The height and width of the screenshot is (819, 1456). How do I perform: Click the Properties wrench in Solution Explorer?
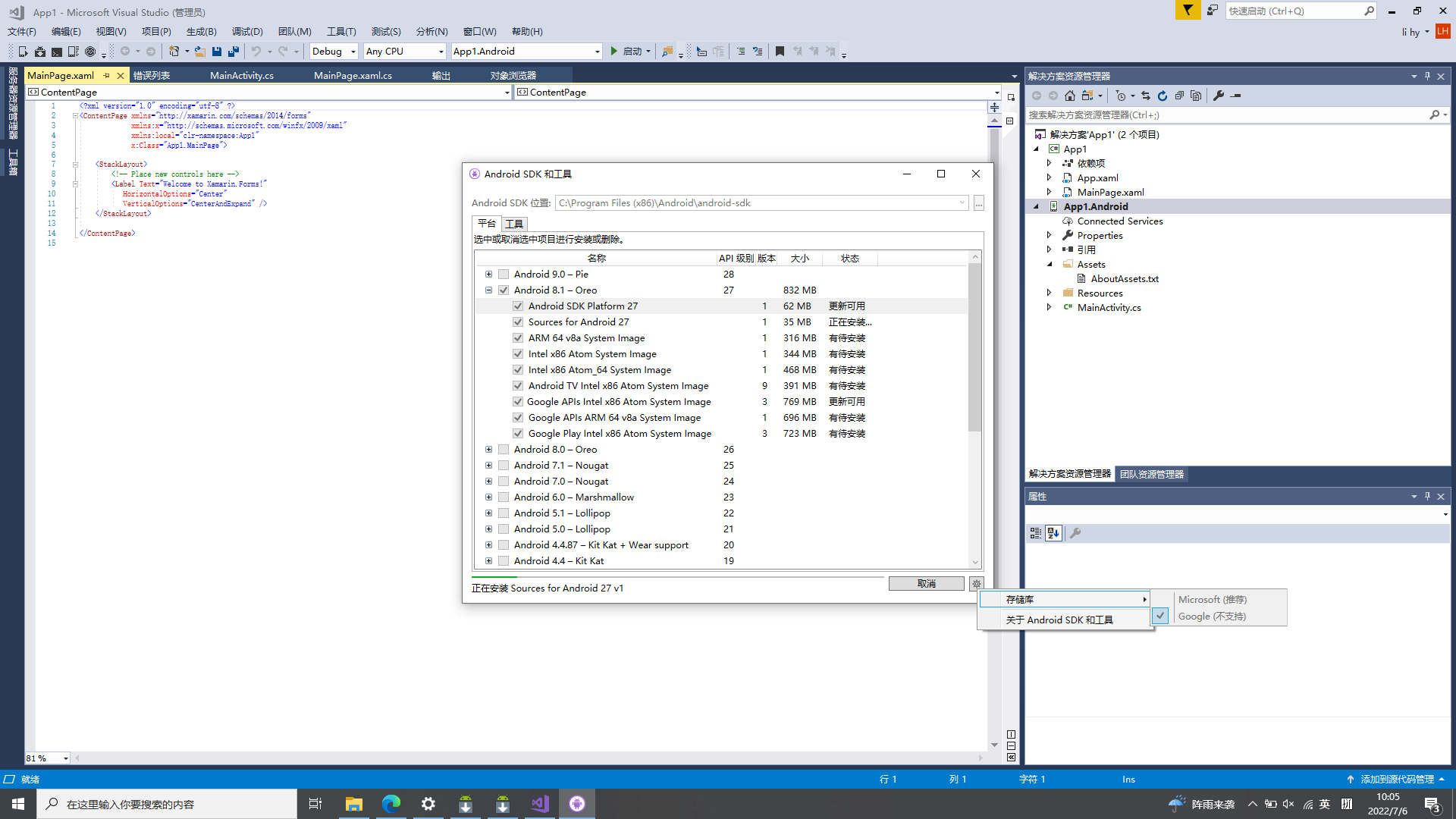[1219, 96]
